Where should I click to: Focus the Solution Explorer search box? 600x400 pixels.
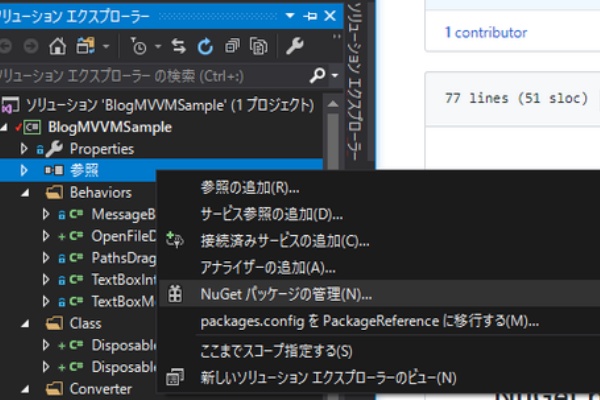tap(153, 76)
